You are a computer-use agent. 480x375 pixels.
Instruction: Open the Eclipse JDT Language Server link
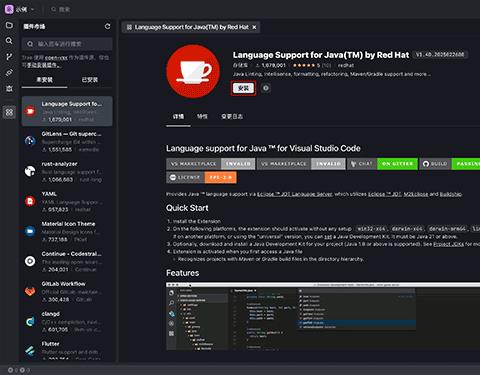click(295, 194)
